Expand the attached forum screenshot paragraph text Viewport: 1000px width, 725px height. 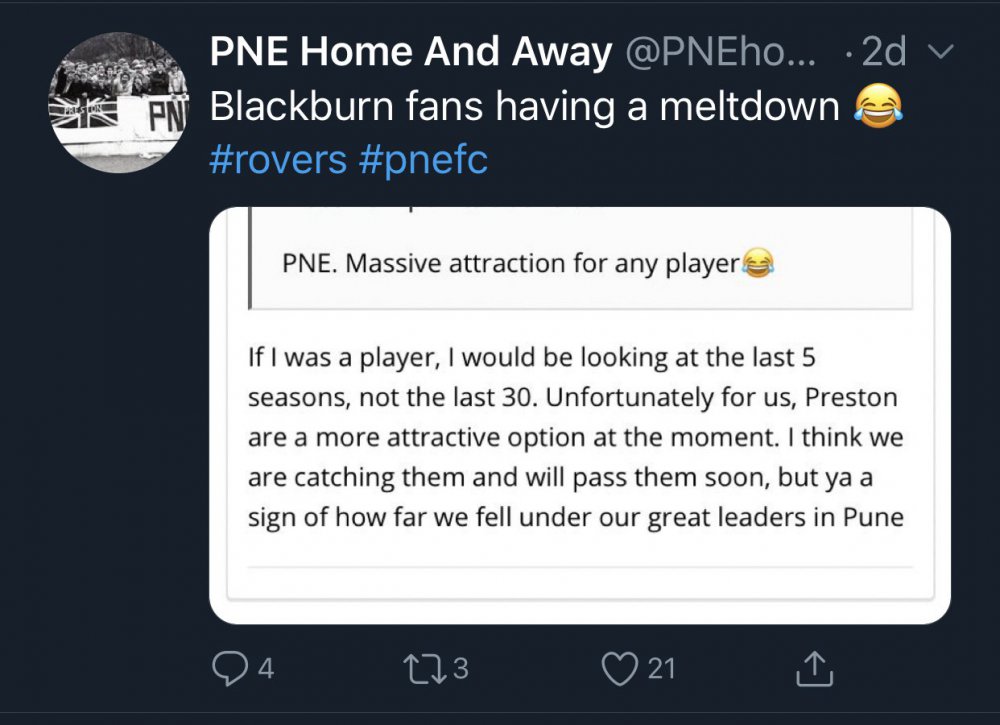575,438
